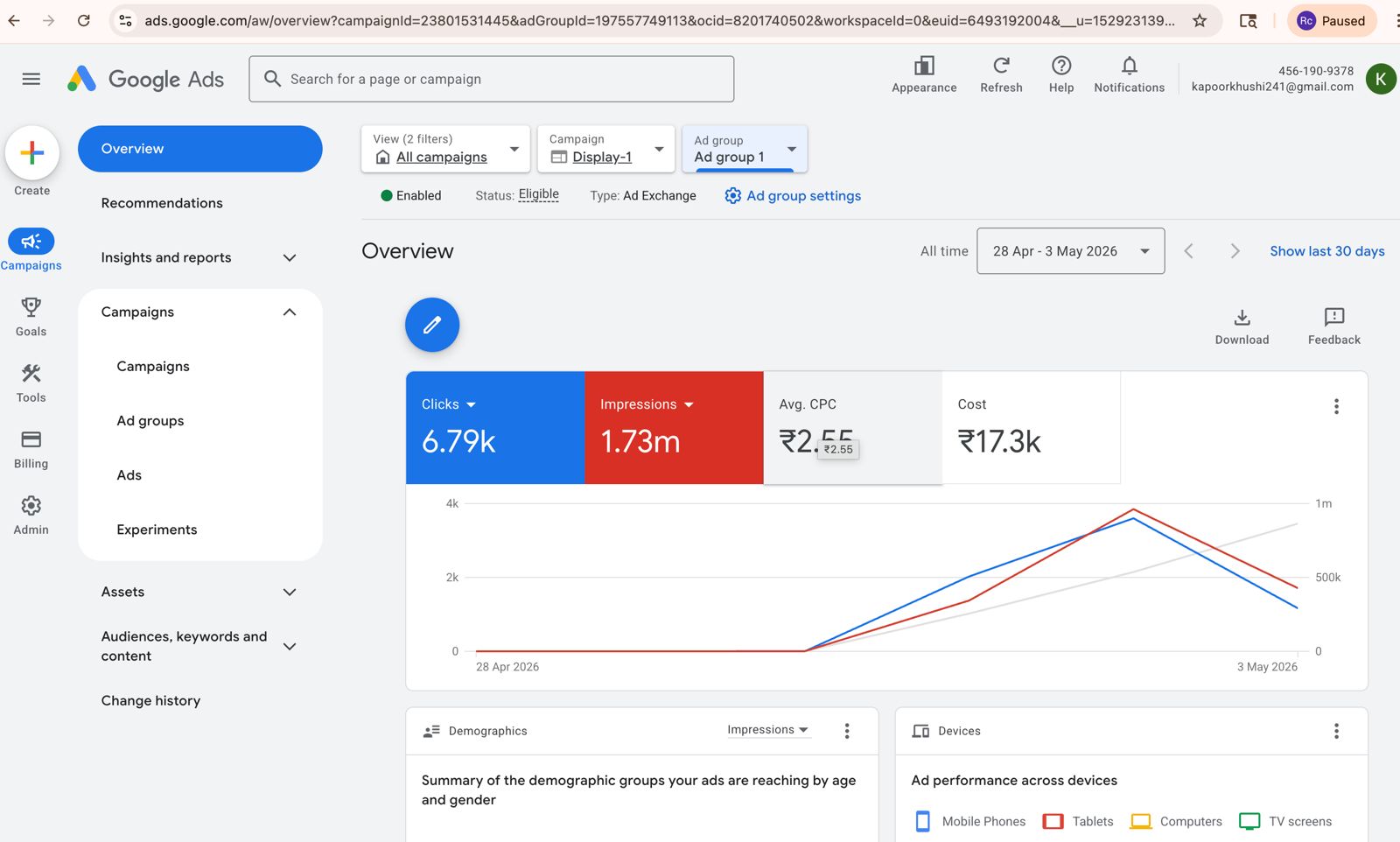The image size is (1400, 842).
Task: Change the Clicks metric dropdown
Action: tap(449, 404)
